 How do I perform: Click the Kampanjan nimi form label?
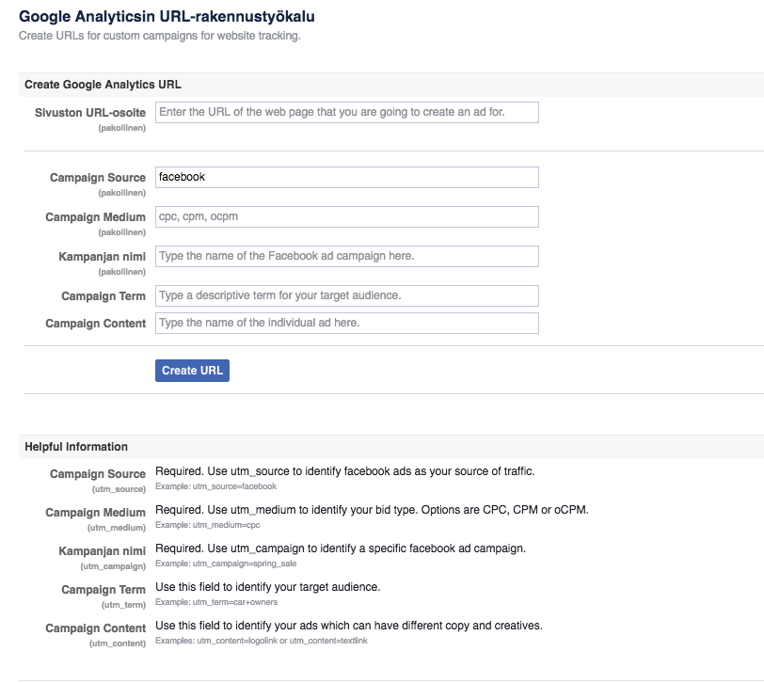(102, 257)
